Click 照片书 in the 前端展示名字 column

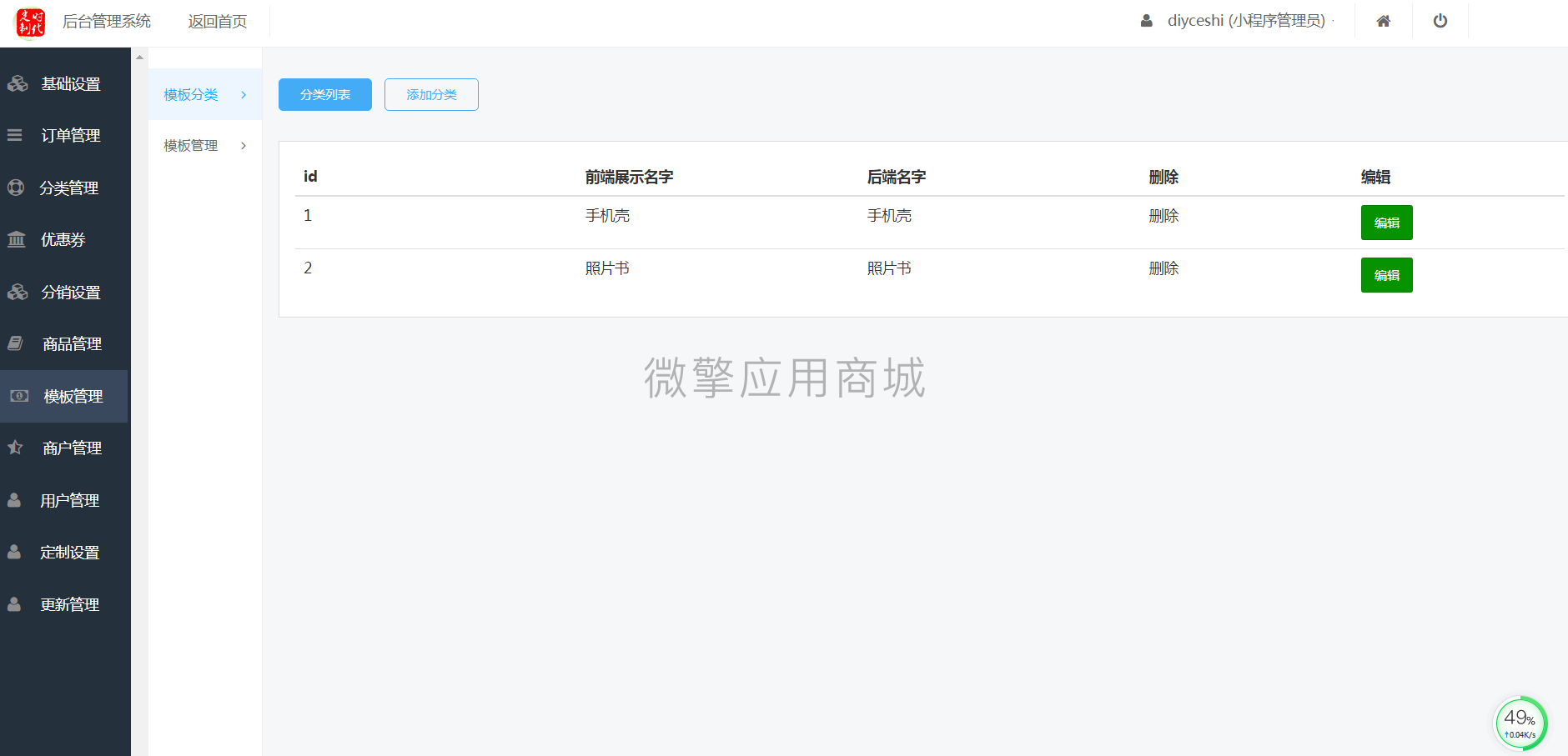pyautogui.click(x=607, y=268)
